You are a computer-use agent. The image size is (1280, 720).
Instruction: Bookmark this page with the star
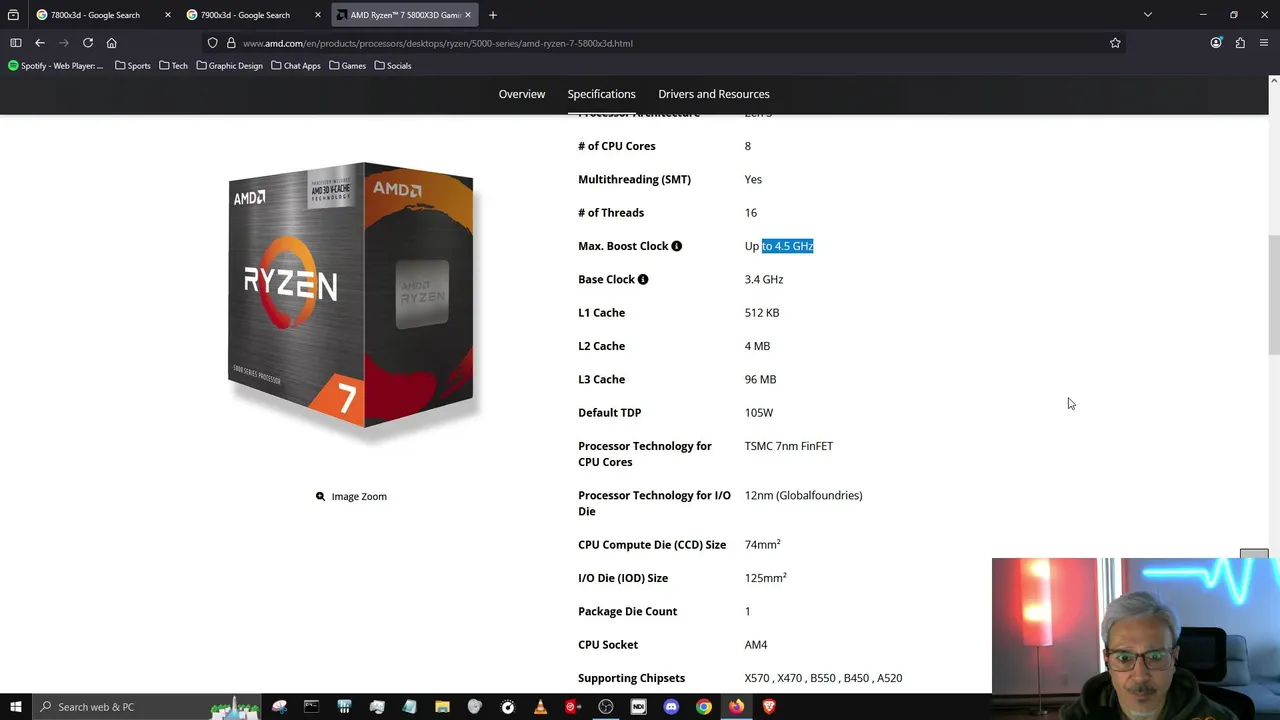(1115, 43)
